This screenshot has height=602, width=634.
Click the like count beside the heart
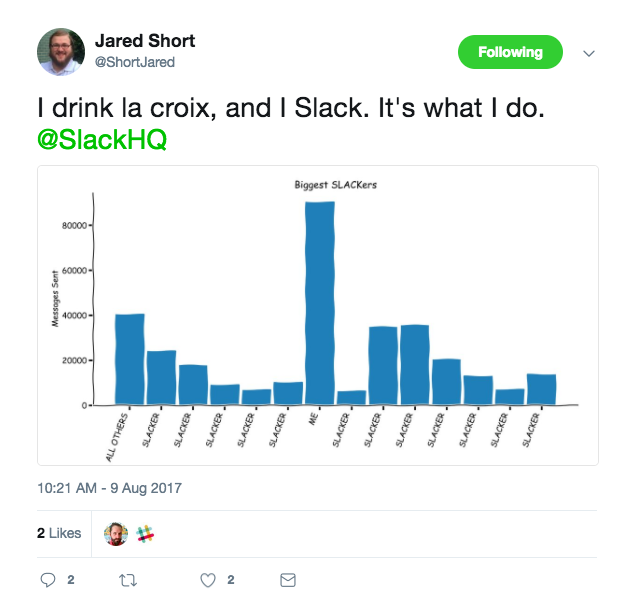(x=230, y=579)
